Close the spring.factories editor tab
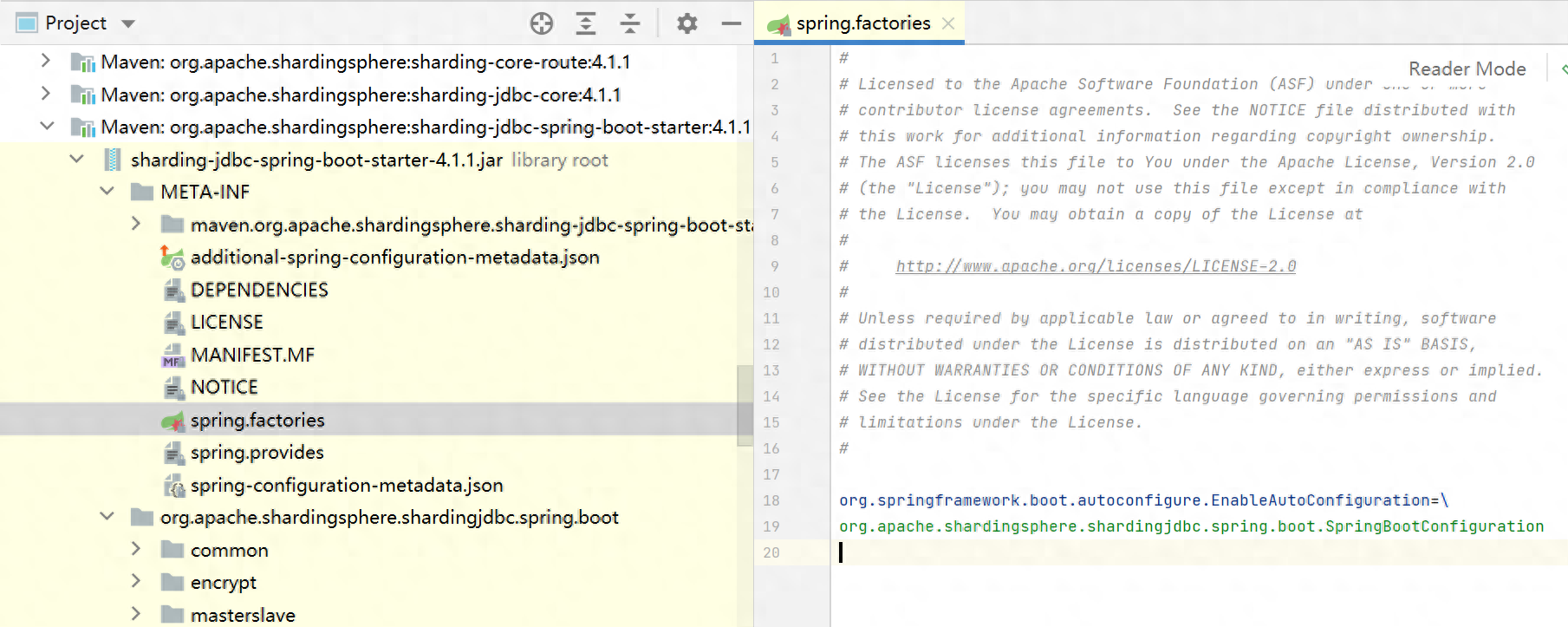 coord(948,23)
